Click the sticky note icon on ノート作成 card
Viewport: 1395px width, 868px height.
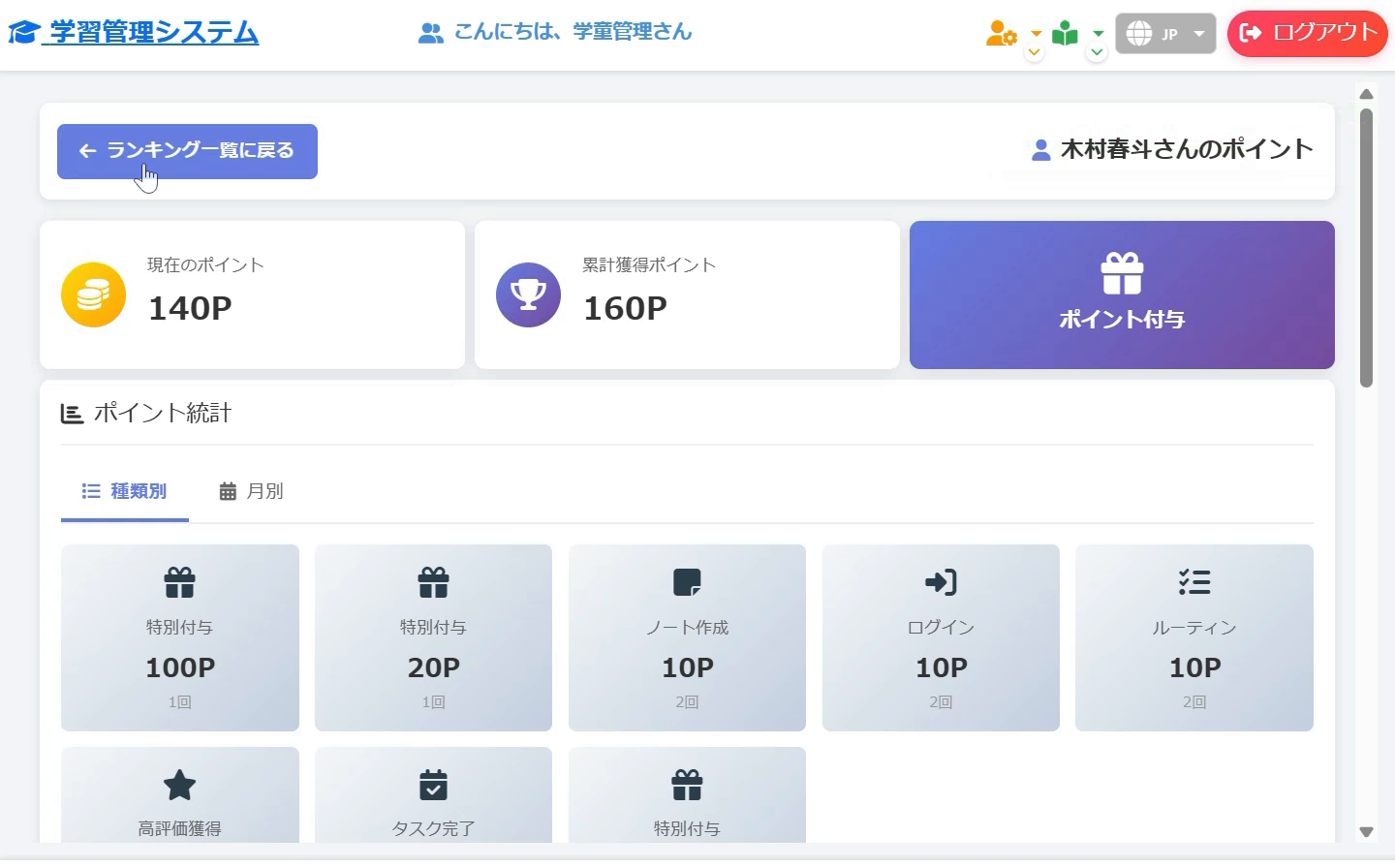pos(687,582)
